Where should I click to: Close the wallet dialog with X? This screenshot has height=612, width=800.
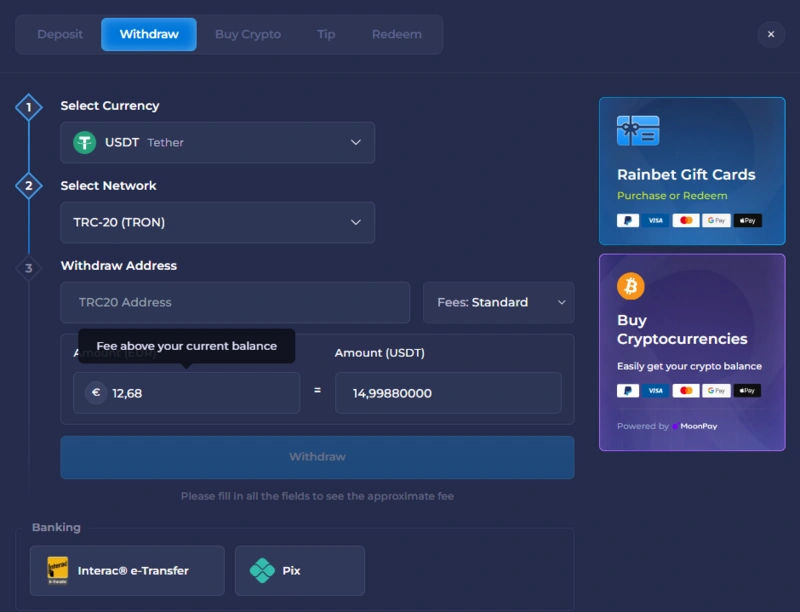[x=770, y=34]
